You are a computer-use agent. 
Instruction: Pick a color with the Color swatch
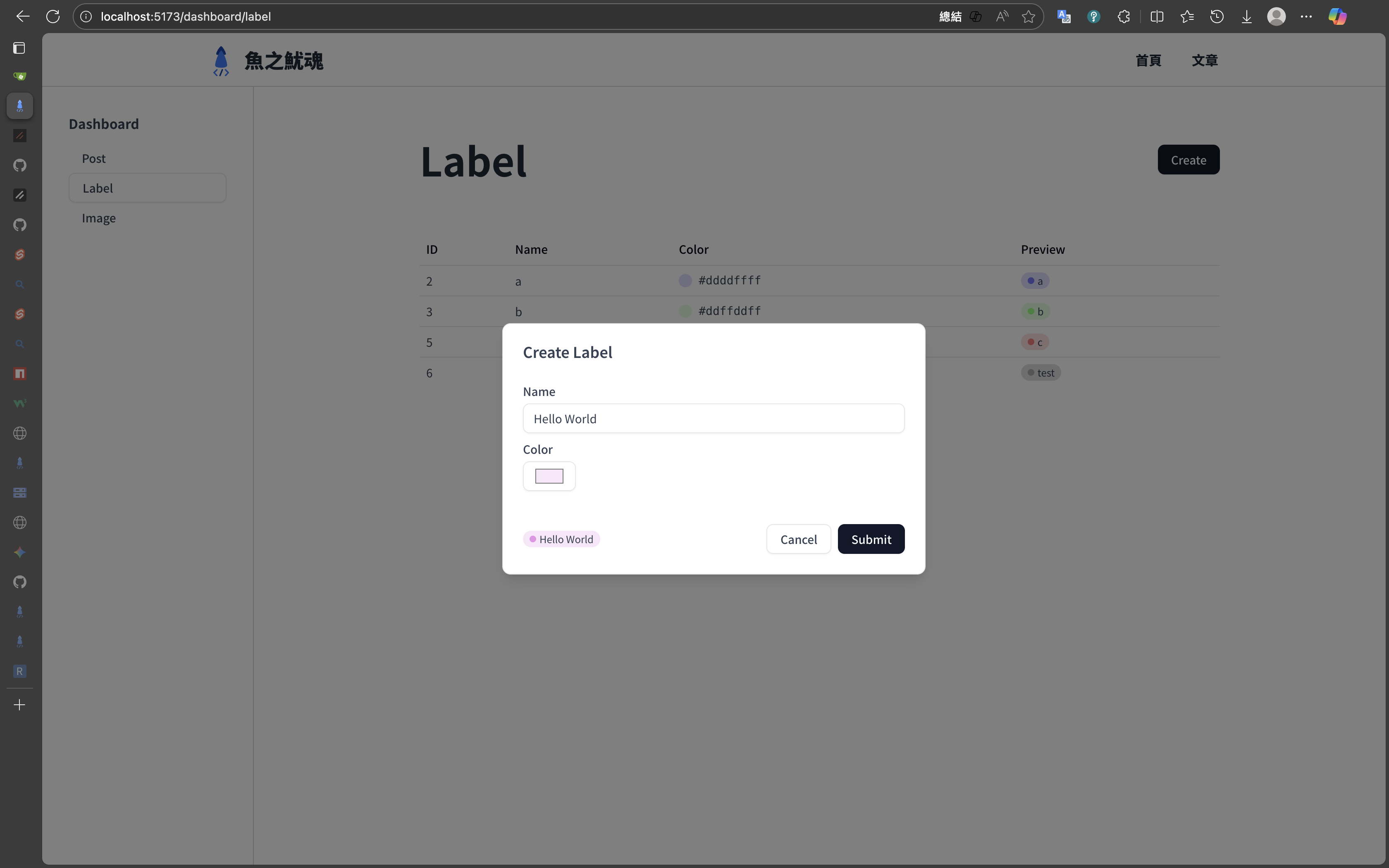pos(549,476)
